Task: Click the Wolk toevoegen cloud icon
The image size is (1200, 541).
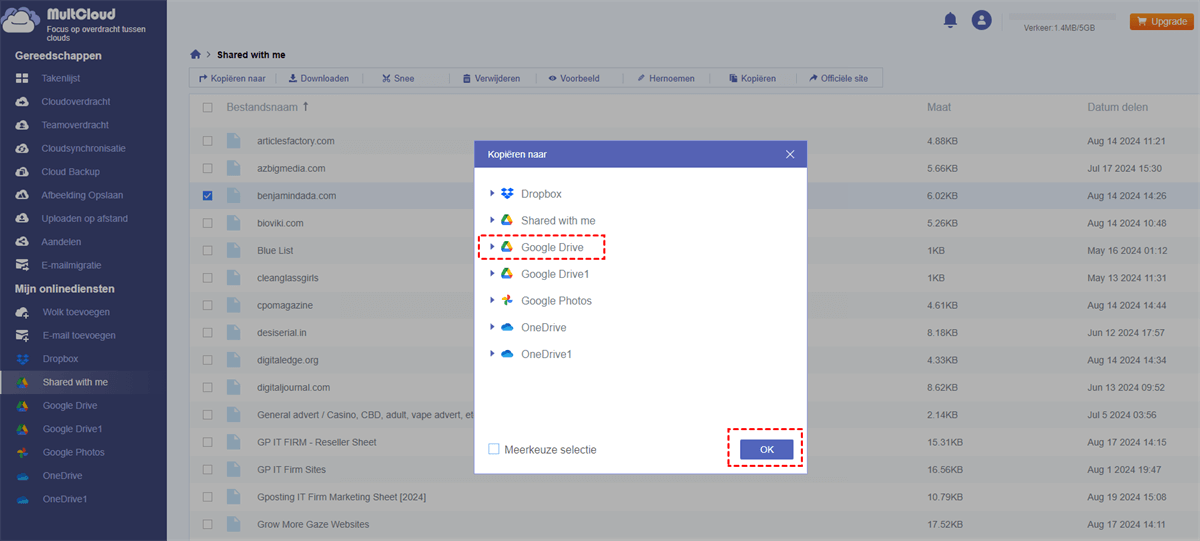Action: point(22,312)
